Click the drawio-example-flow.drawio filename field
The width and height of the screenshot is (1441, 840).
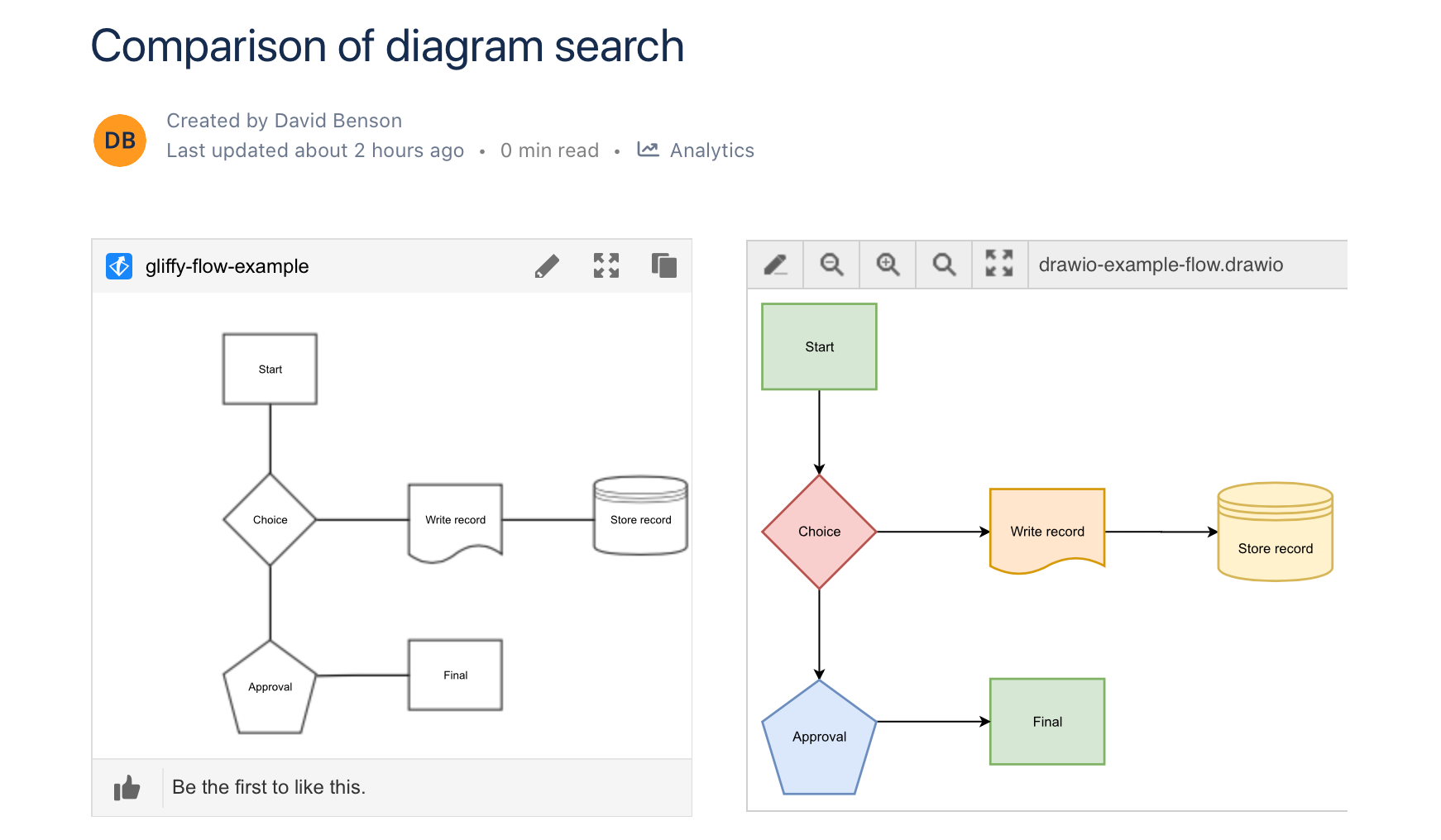pos(1160,265)
